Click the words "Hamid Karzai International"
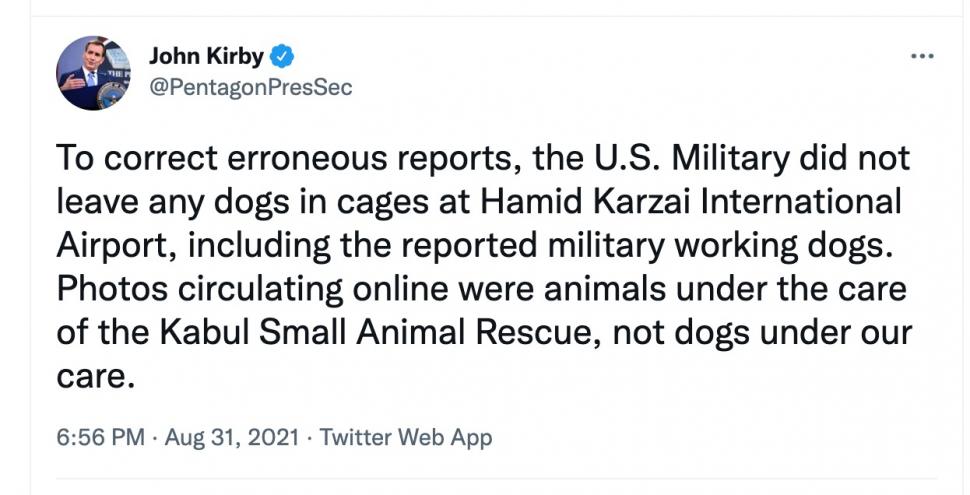Viewport: 970px width, 495px height. (692, 204)
